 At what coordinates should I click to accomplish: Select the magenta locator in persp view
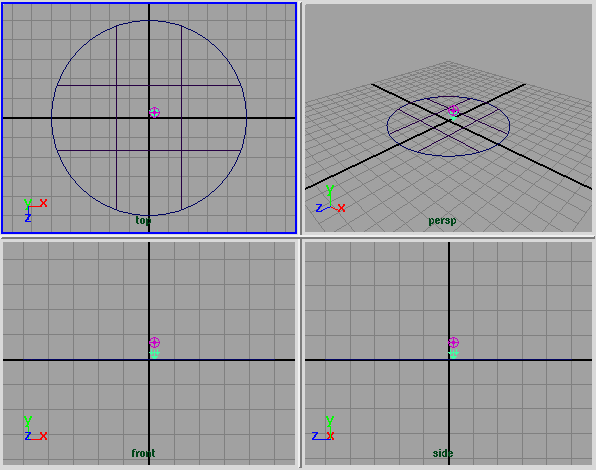[x=453, y=111]
